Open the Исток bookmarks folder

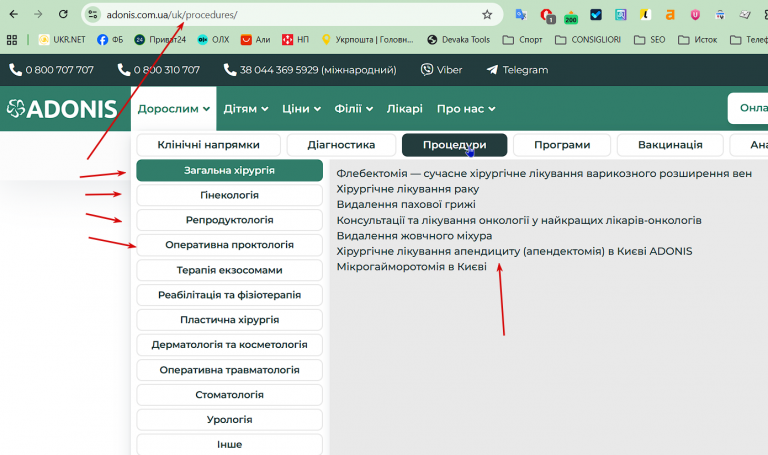[697, 40]
